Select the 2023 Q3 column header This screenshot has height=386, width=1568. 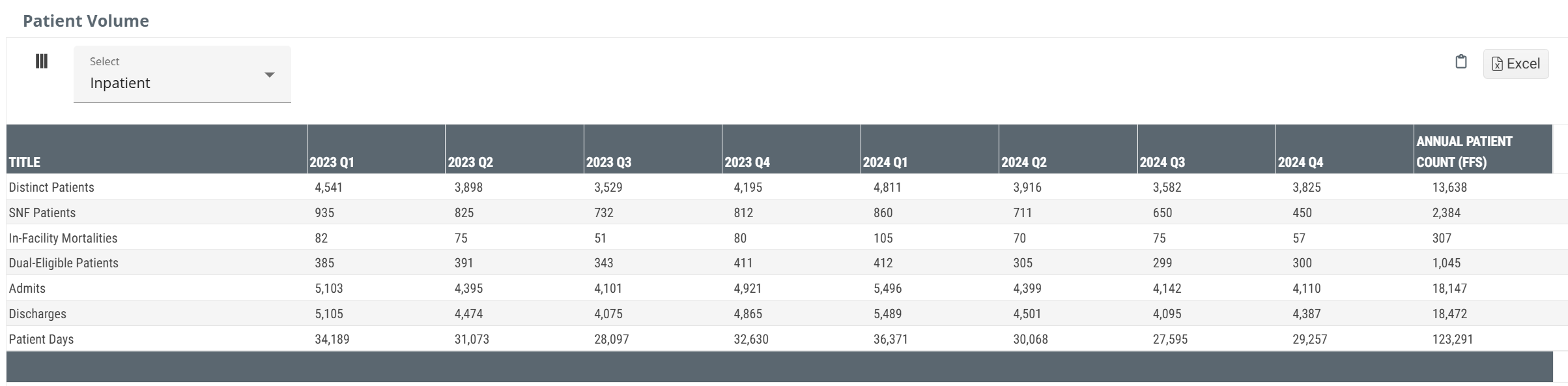coord(608,162)
